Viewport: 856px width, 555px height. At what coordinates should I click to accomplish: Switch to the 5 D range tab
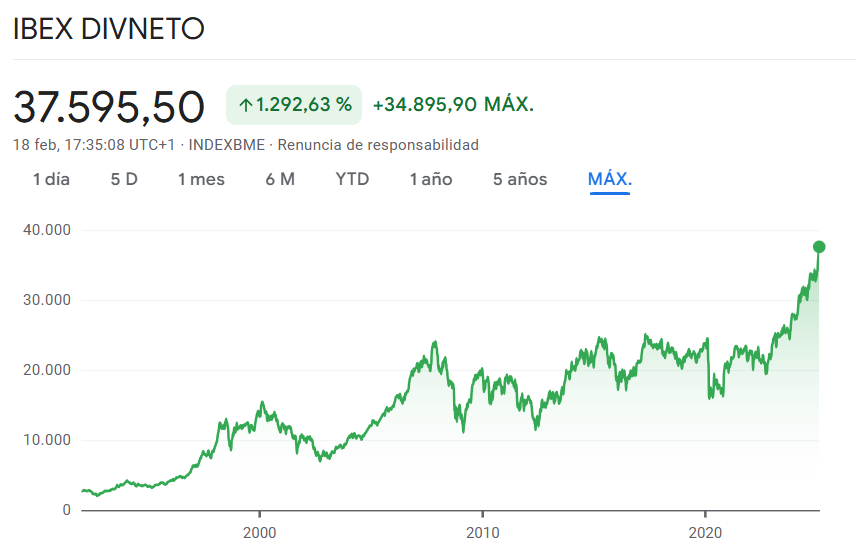[124, 179]
